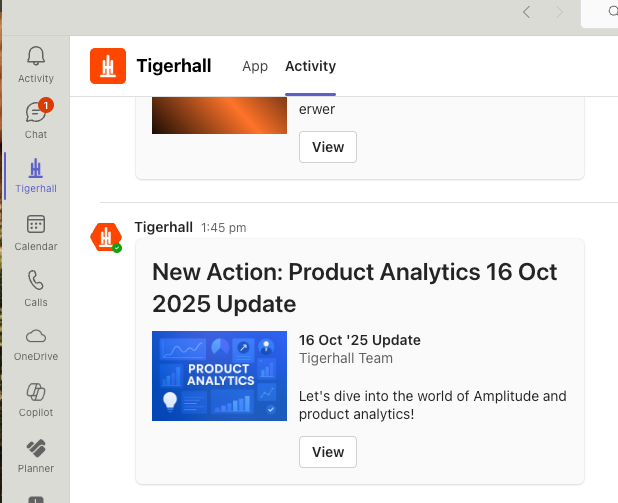Viewport: 618px width, 503px height.
Task: Open OneDrive cloud icon in sidebar
Action: (x=36, y=345)
